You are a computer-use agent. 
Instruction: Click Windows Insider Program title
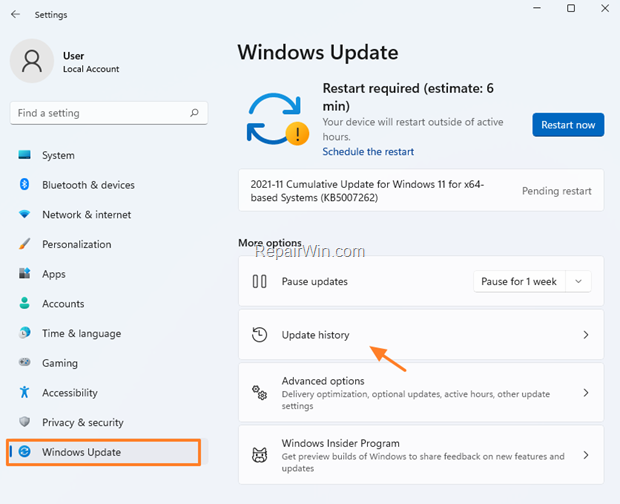[x=340, y=443]
